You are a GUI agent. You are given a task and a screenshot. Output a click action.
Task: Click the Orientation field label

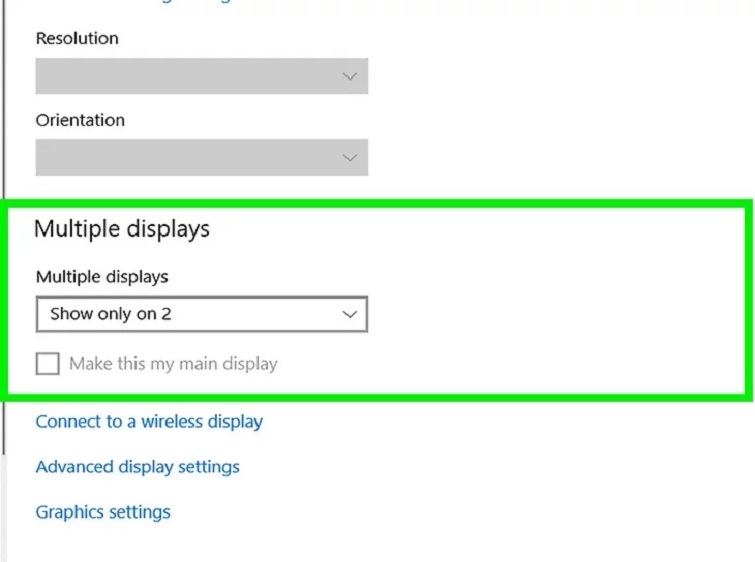80,120
